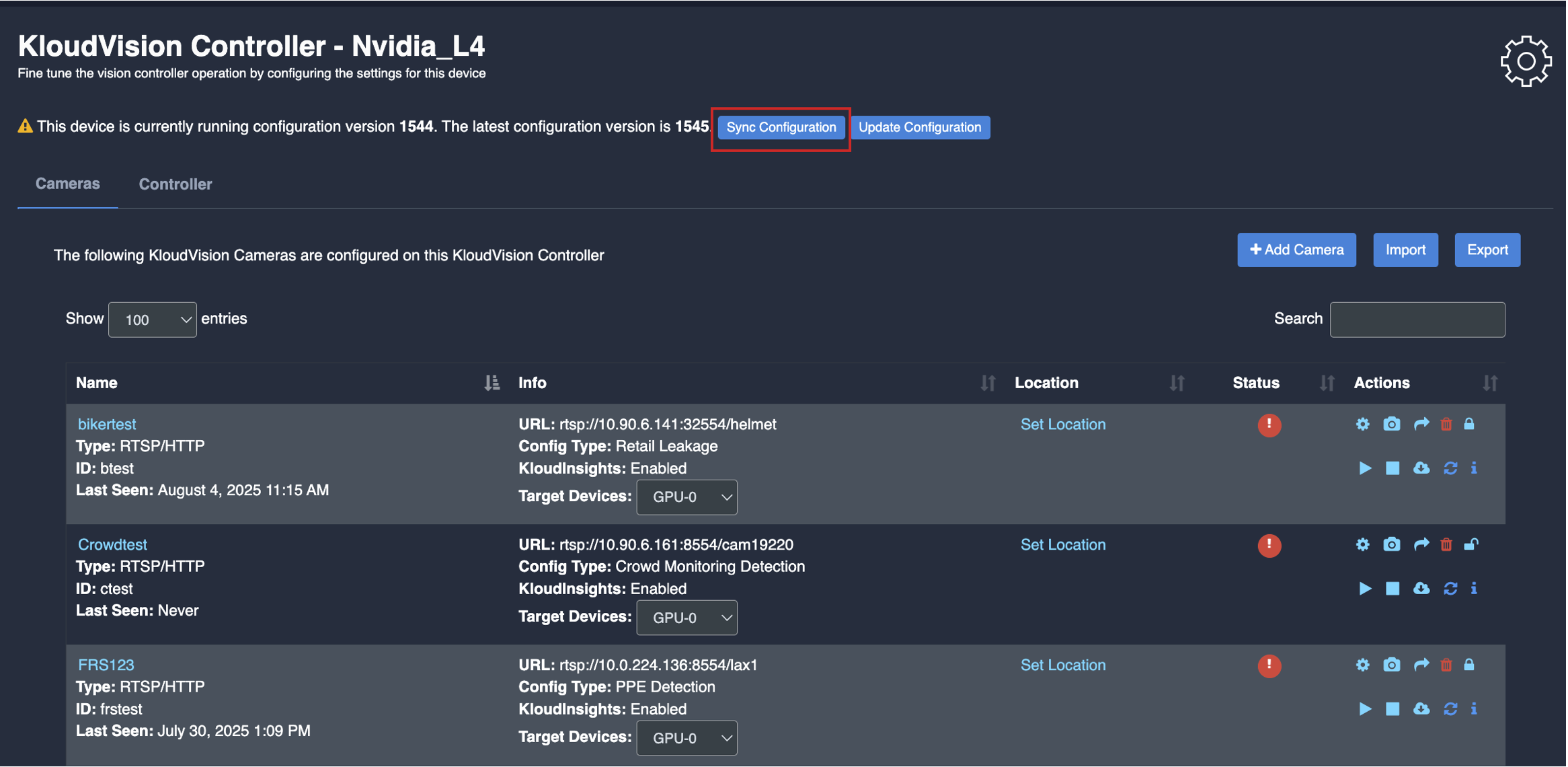Click the red error status of Crowdtest
Viewport: 1568px width, 767px height.
click(1269, 545)
